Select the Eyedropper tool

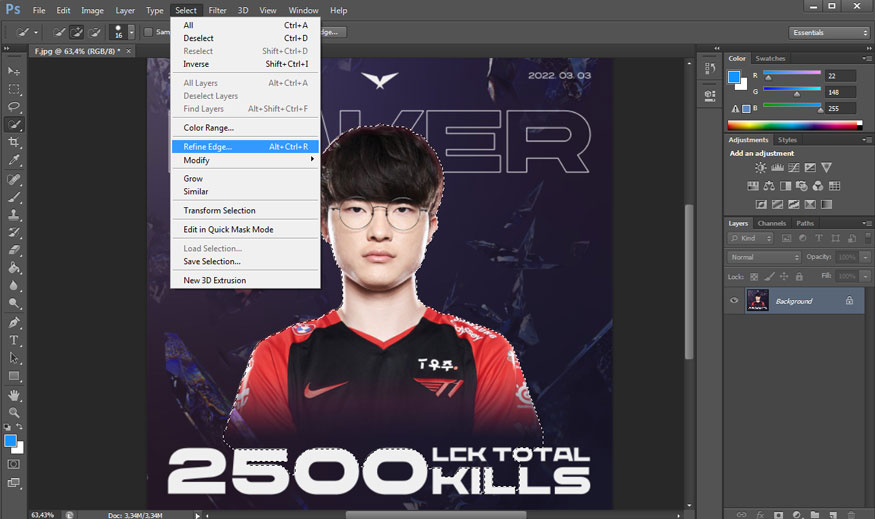pyautogui.click(x=14, y=160)
